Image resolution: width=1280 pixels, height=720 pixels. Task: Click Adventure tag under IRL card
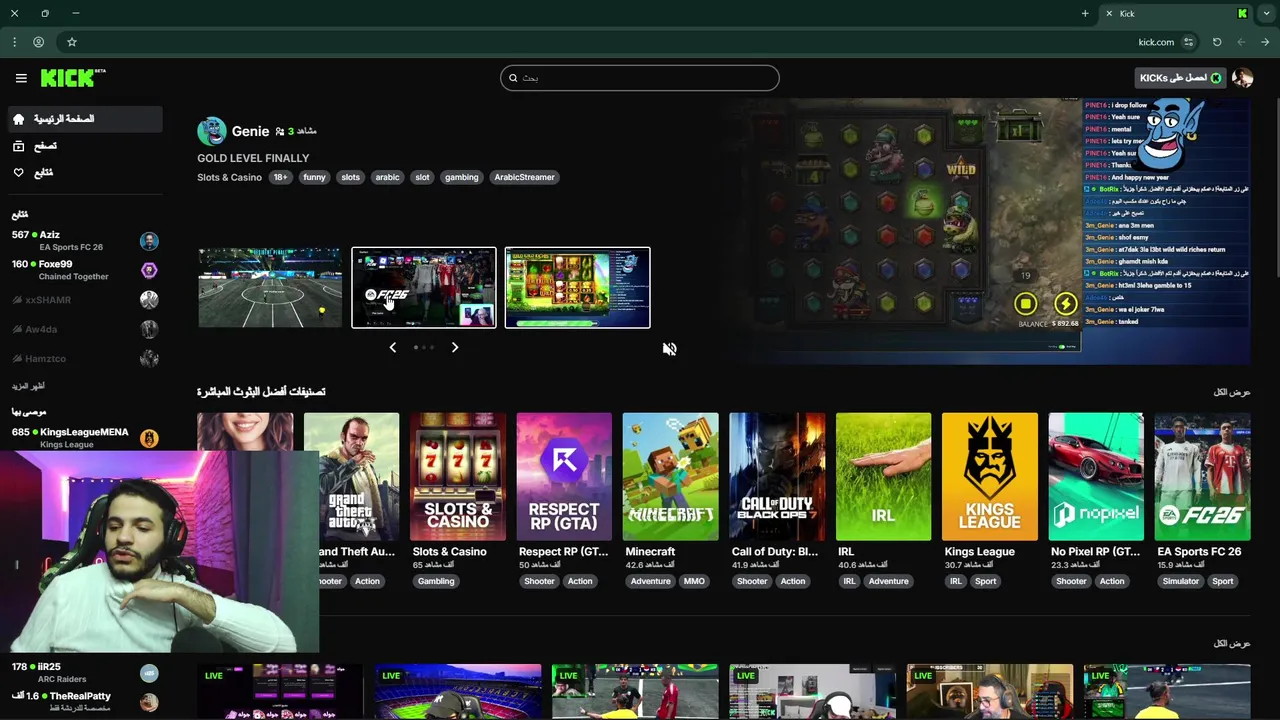click(x=888, y=581)
